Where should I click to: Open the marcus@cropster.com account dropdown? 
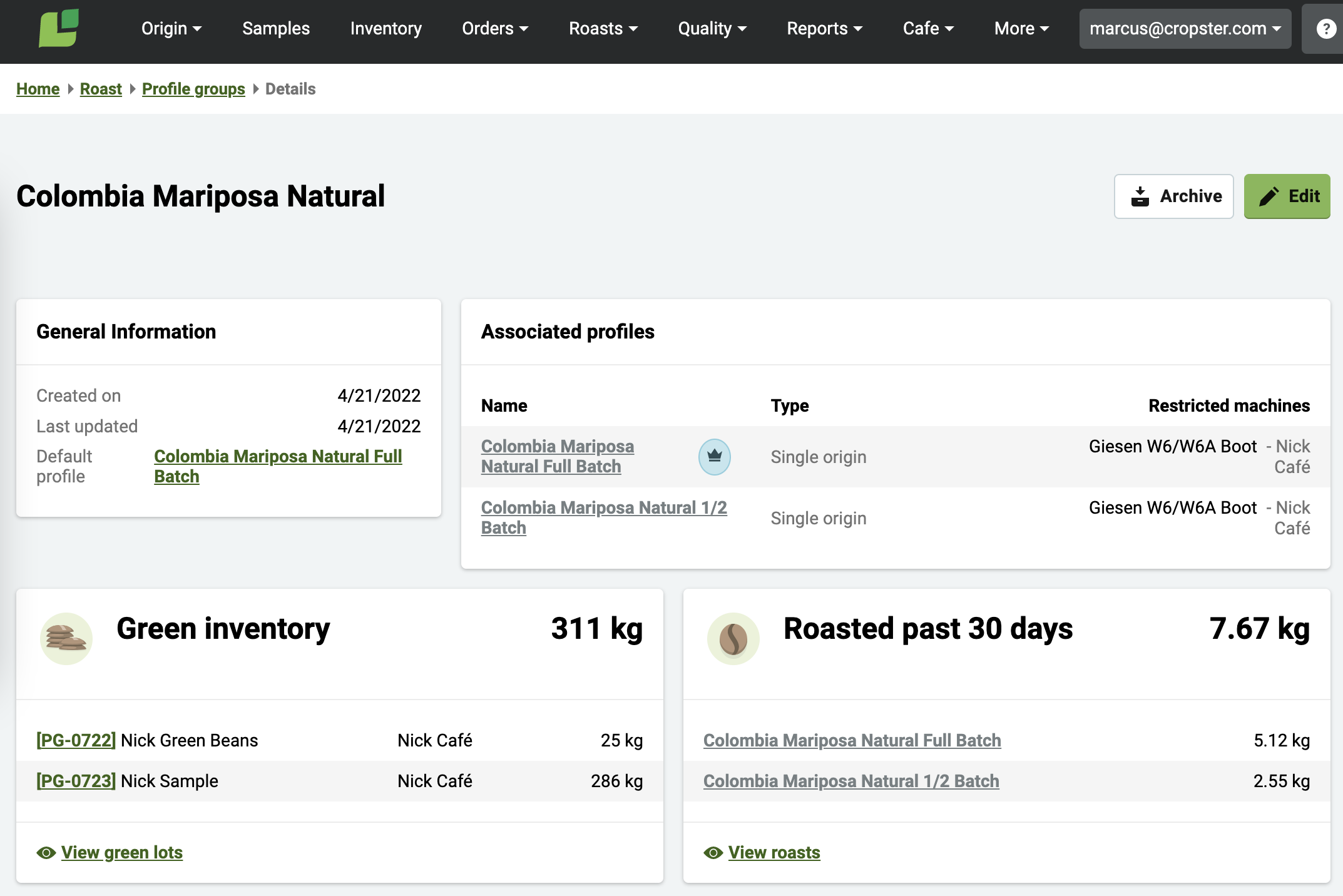[1185, 29]
